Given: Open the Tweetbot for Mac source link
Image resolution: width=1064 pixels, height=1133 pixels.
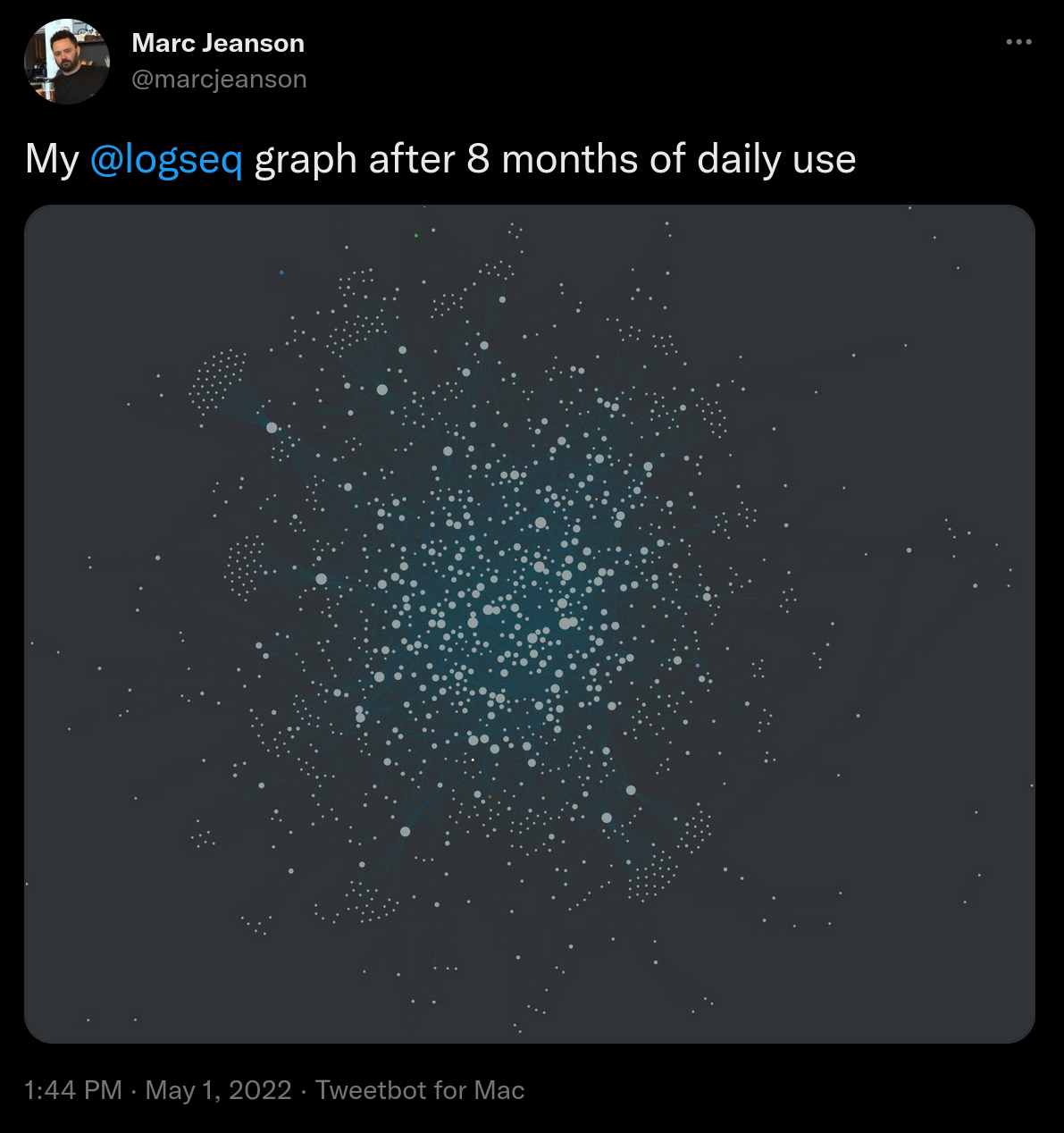Looking at the screenshot, I should click(420, 1090).
